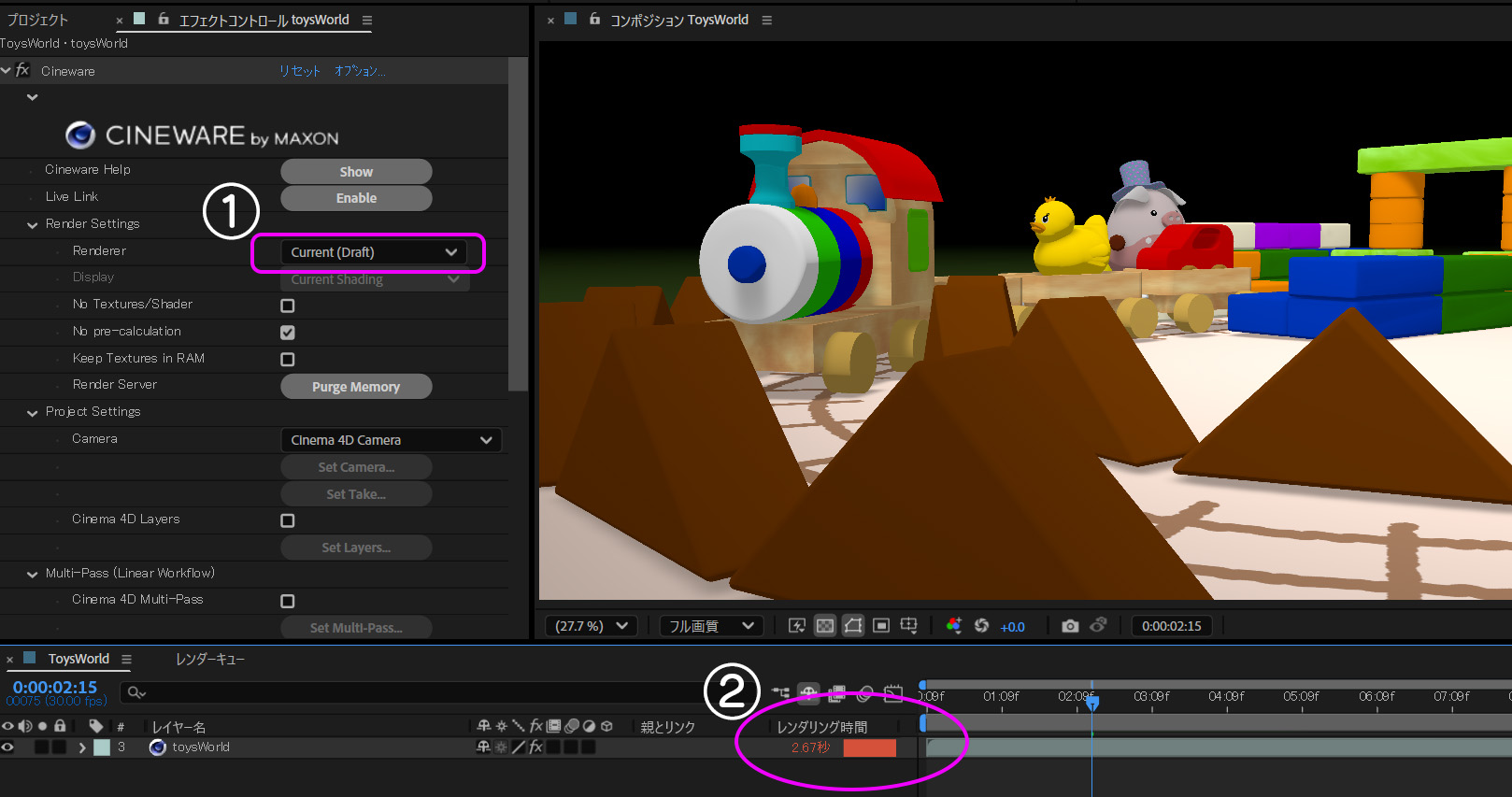Viewport: 1512px width, 797px height.
Task: Click the fast previews icon
Action: click(x=797, y=626)
